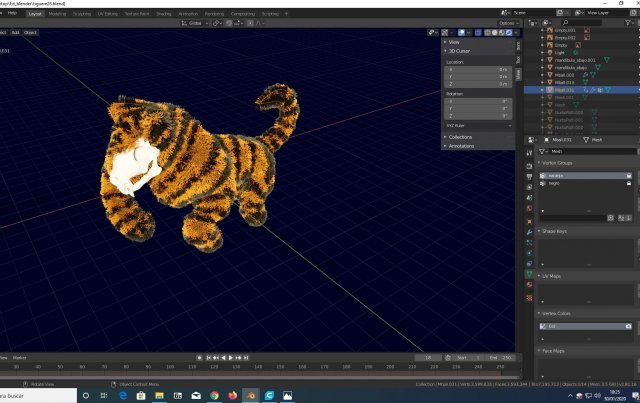Click the 3D cursor Location X field
This screenshot has height=403, width=640.
[x=478, y=70]
